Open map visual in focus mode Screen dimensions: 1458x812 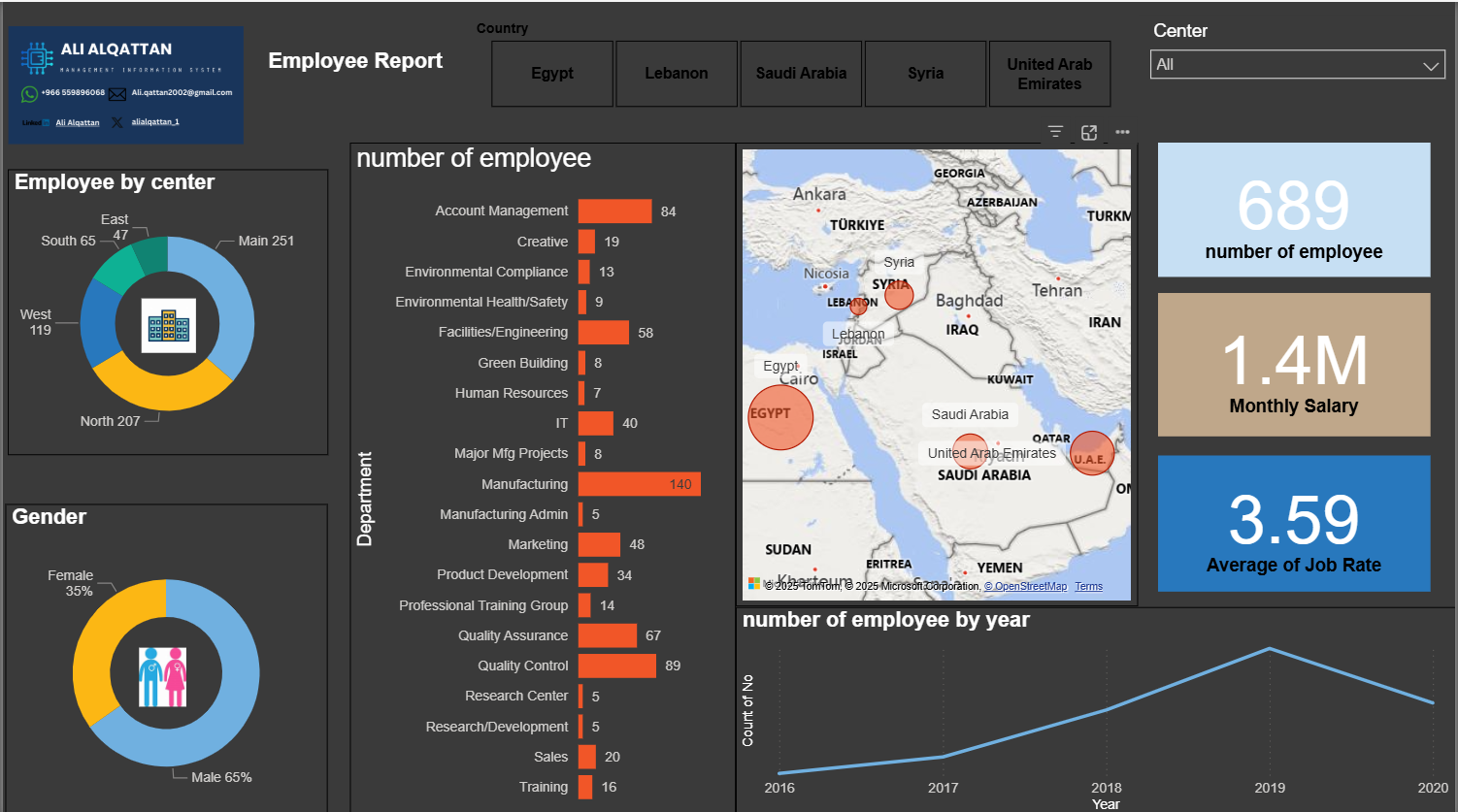click(1089, 132)
